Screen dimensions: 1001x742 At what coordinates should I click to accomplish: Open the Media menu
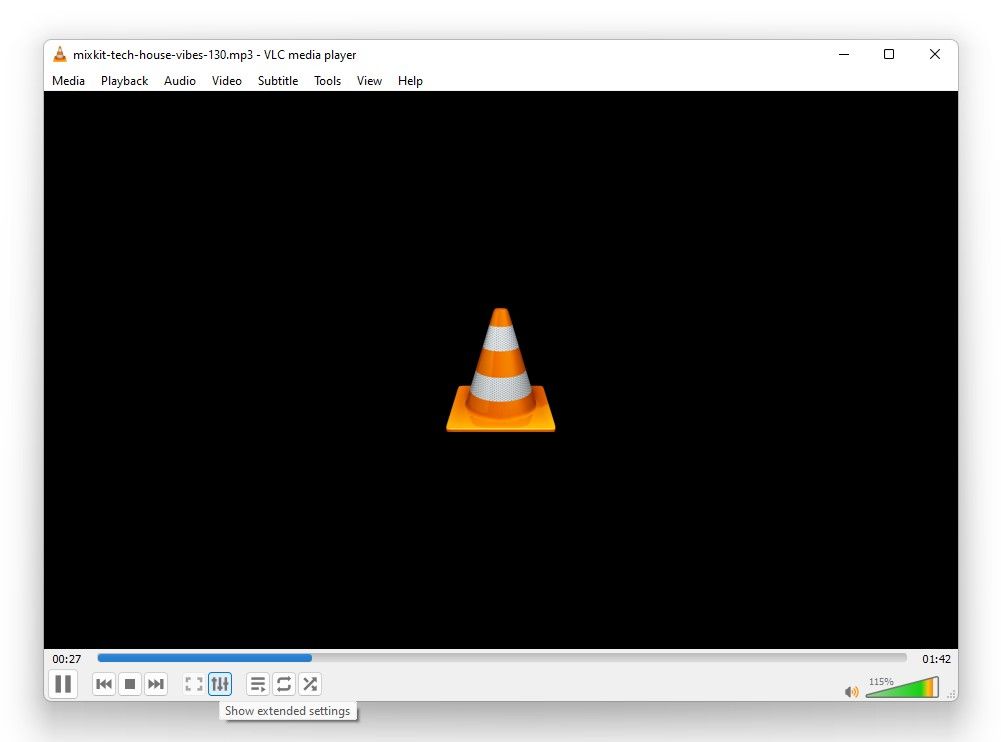tap(68, 81)
